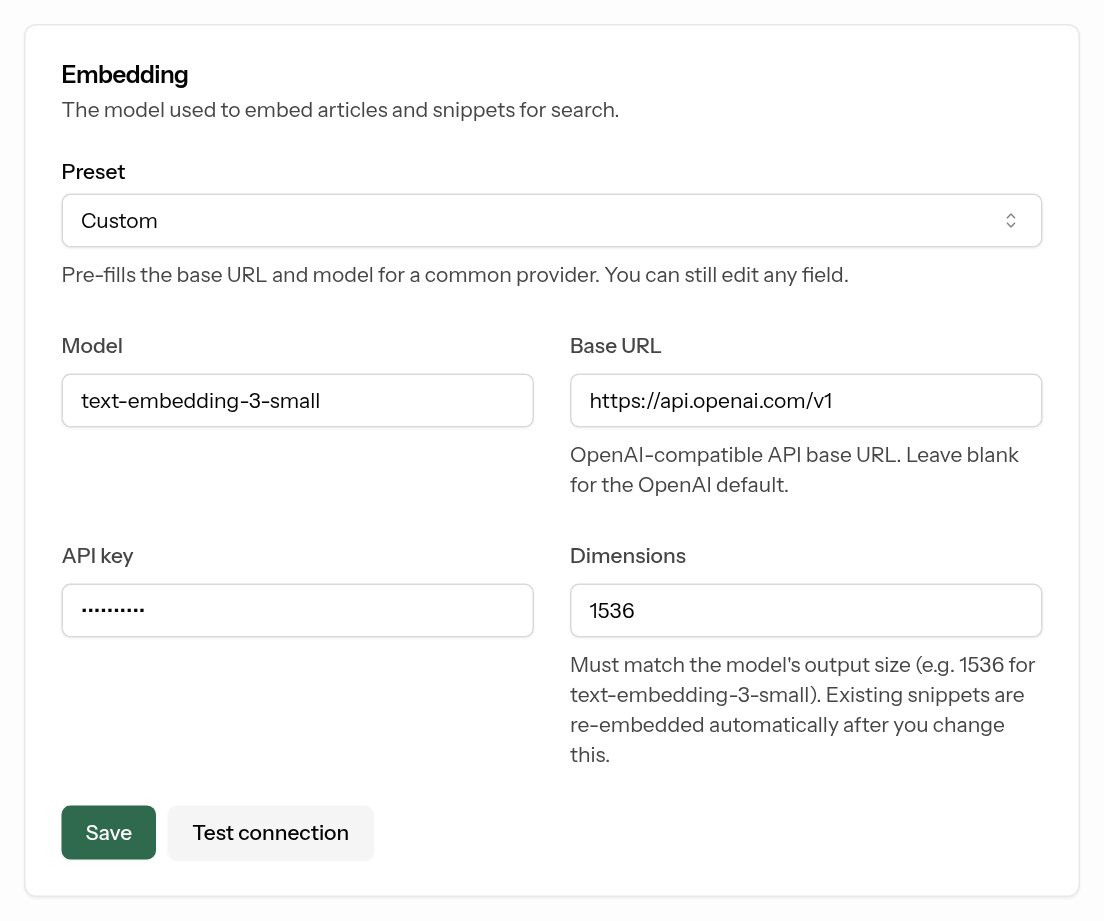Save the embedding settings

[108, 832]
